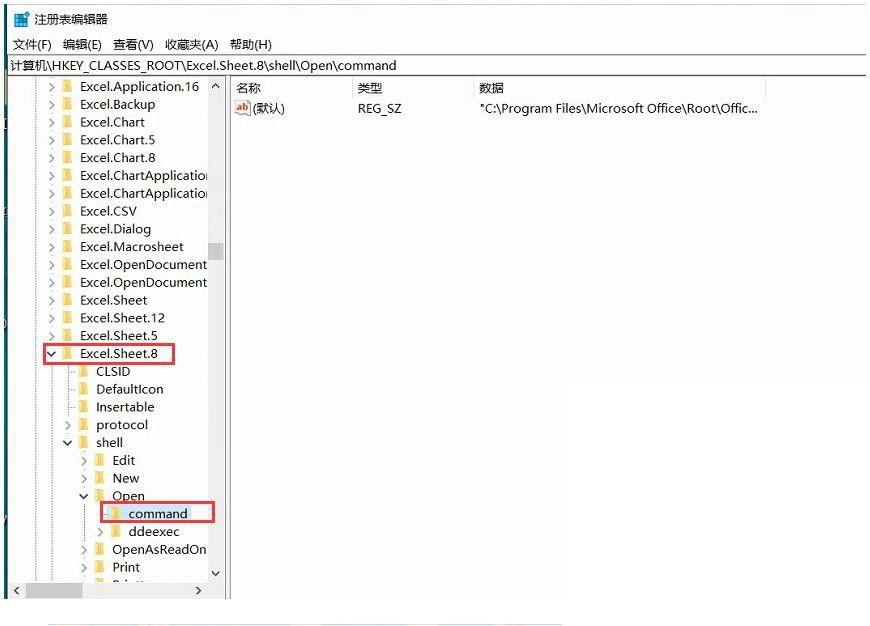The image size is (870, 626).
Task: Open the 帮助(H) menu
Action: click(251, 45)
